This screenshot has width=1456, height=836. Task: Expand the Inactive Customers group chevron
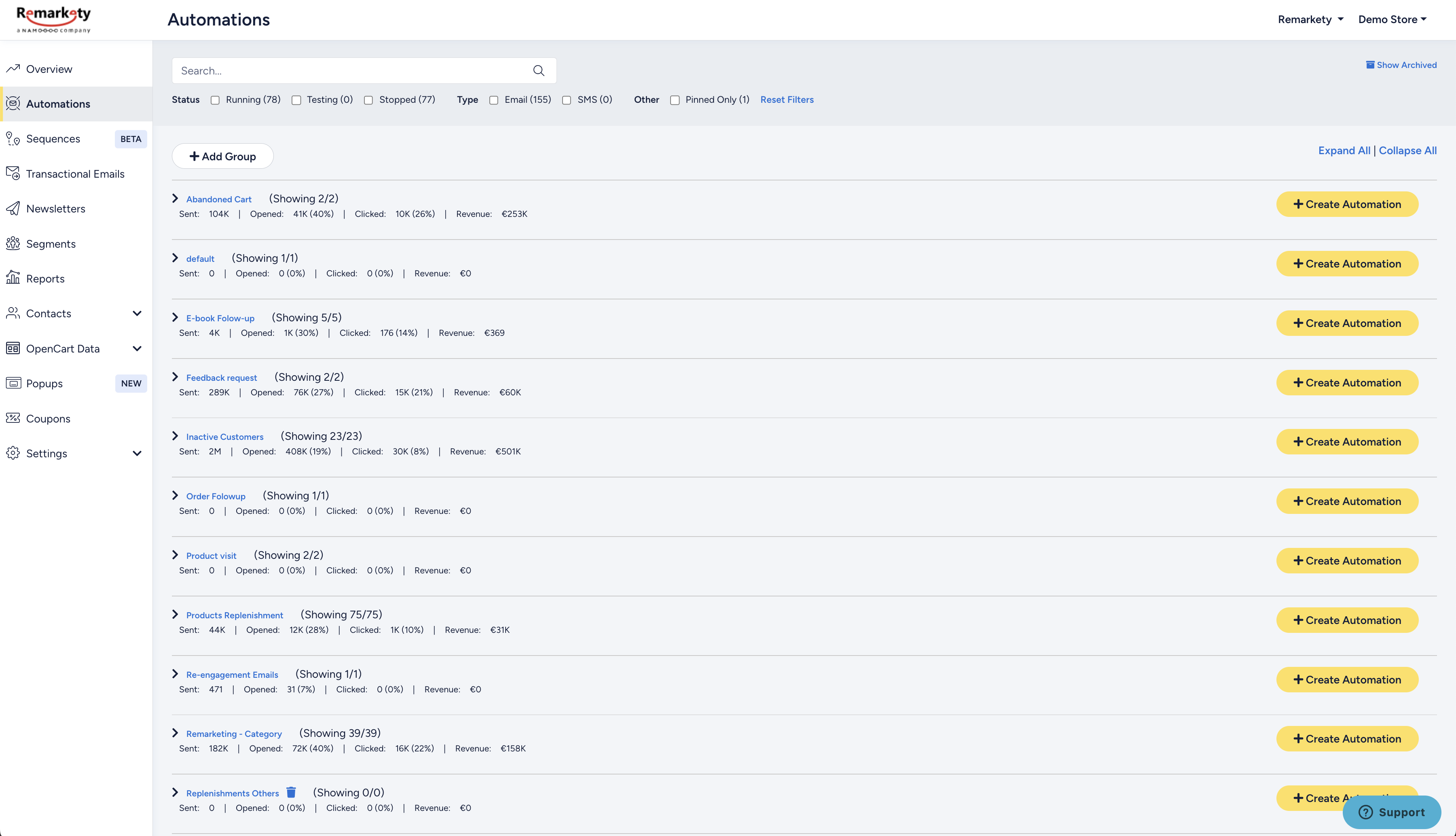tap(175, 436)
